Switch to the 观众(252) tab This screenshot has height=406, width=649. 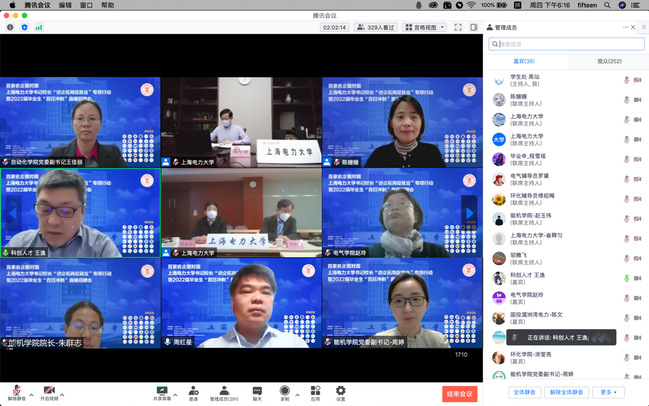[x=609, y=61]
